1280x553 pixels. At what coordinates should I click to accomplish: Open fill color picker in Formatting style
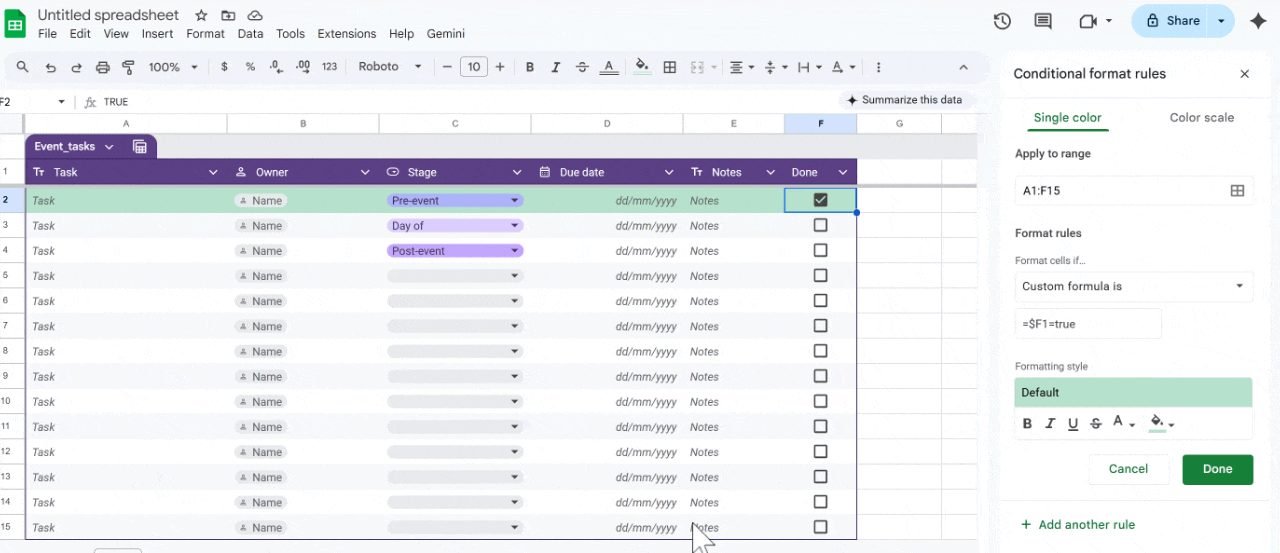click(x=1160, y=423)
